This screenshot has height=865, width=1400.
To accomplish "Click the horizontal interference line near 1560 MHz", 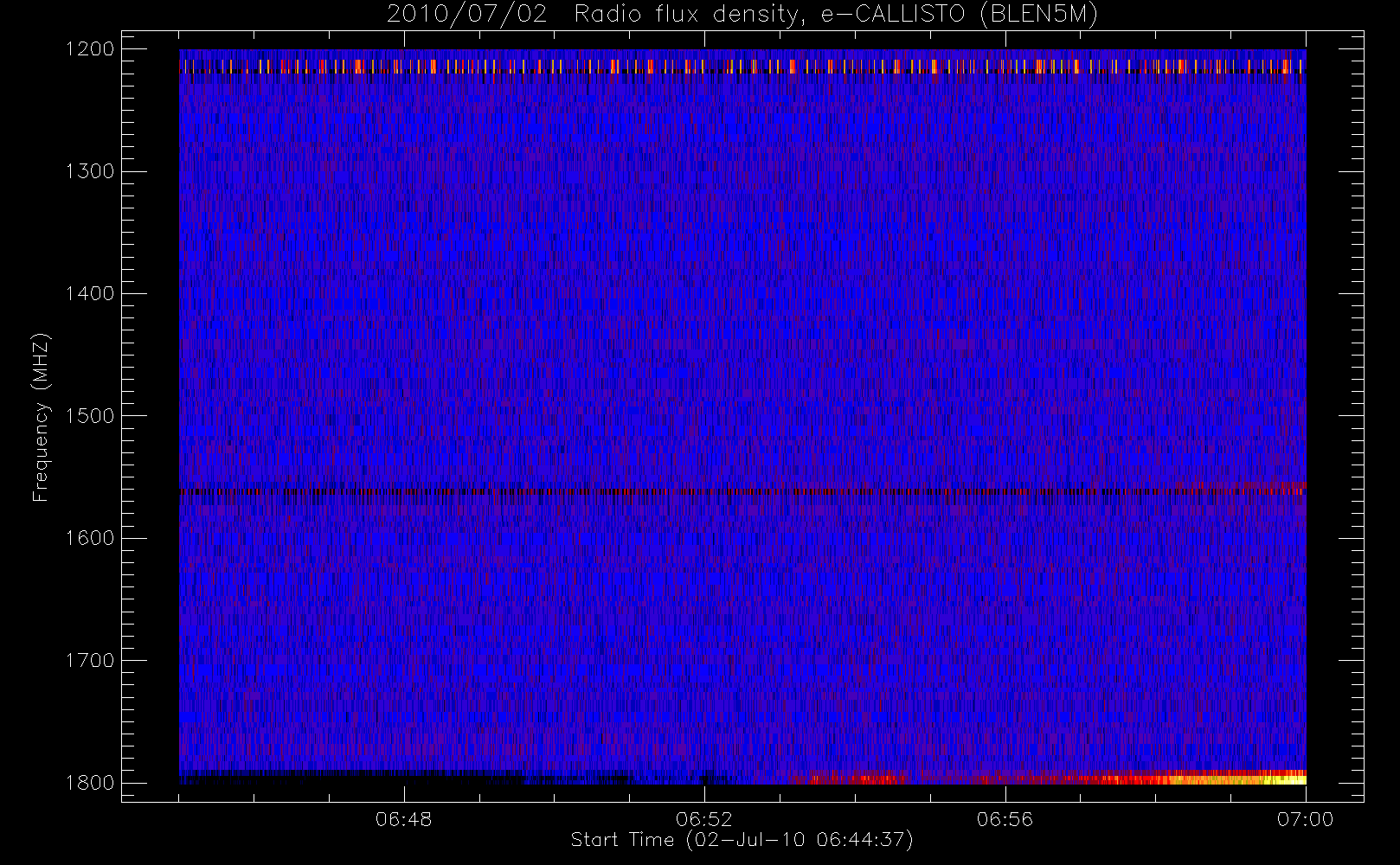I will (742, 491).
